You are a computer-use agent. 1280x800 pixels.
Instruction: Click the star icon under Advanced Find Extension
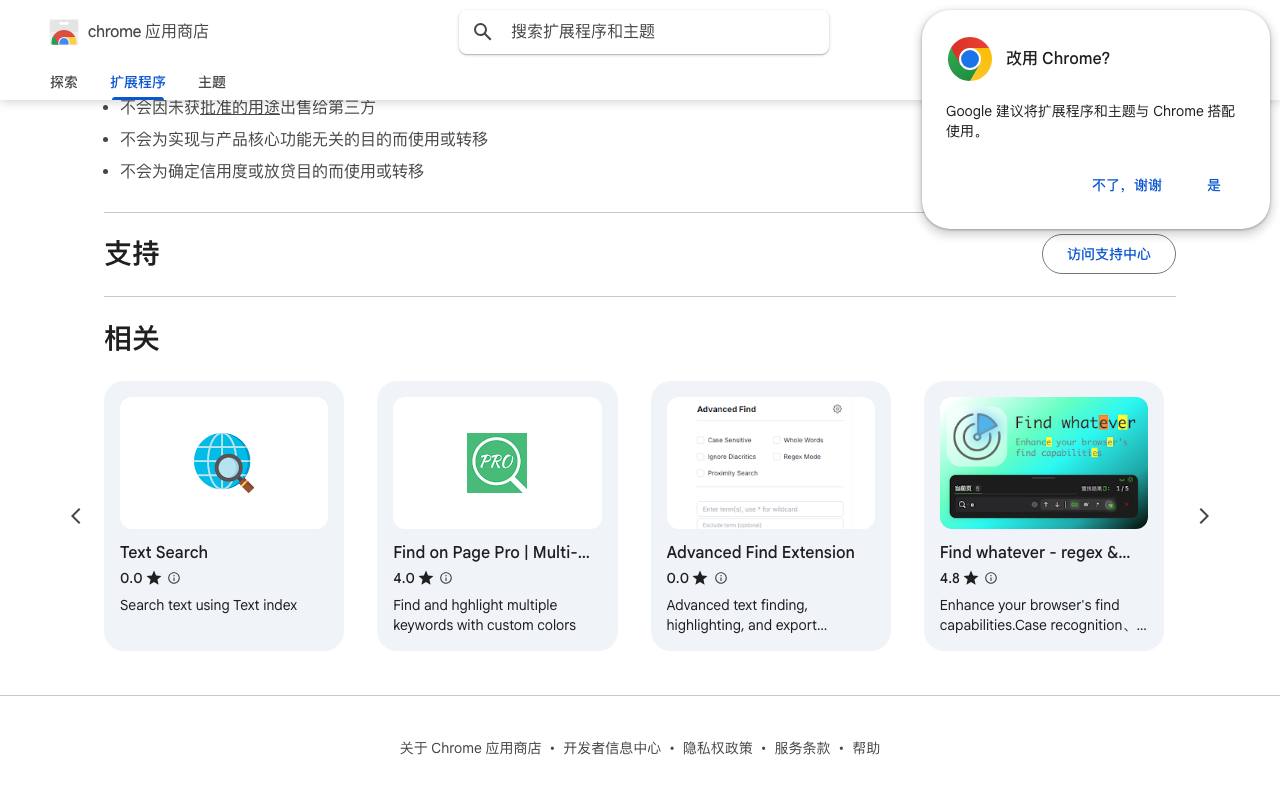(700, 578)
